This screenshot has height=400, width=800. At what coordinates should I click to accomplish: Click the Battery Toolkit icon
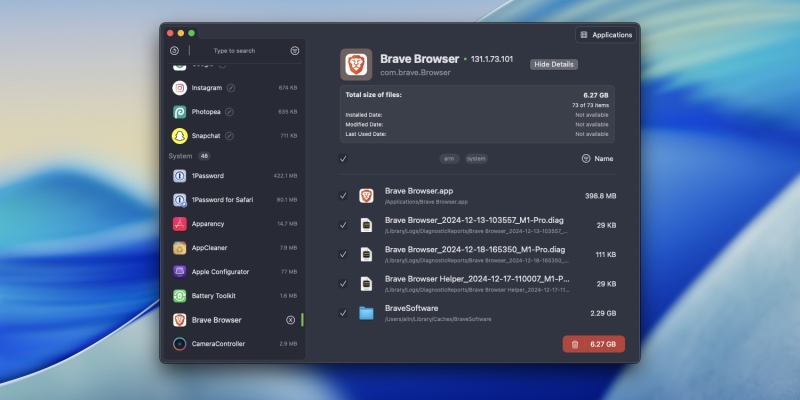pos(180,295)
